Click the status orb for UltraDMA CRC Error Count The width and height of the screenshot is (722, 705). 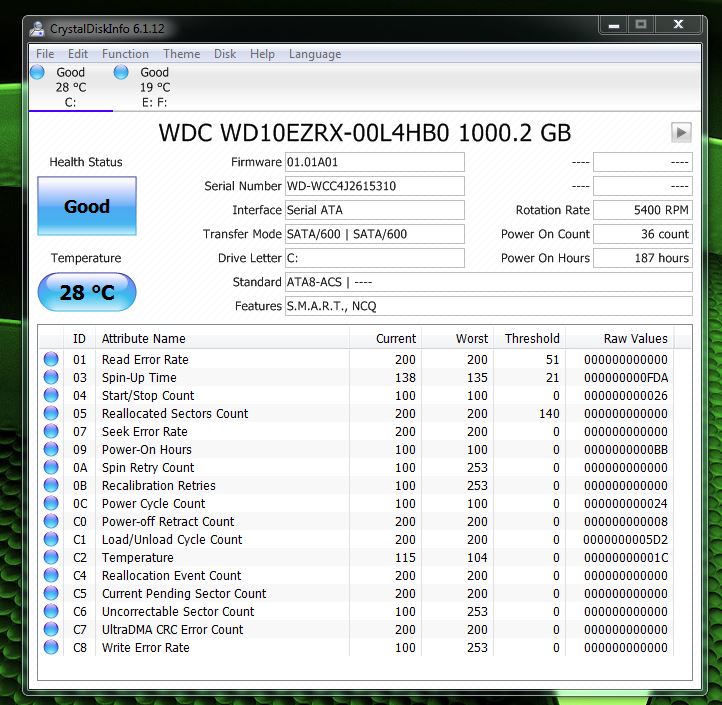[51, 629]
